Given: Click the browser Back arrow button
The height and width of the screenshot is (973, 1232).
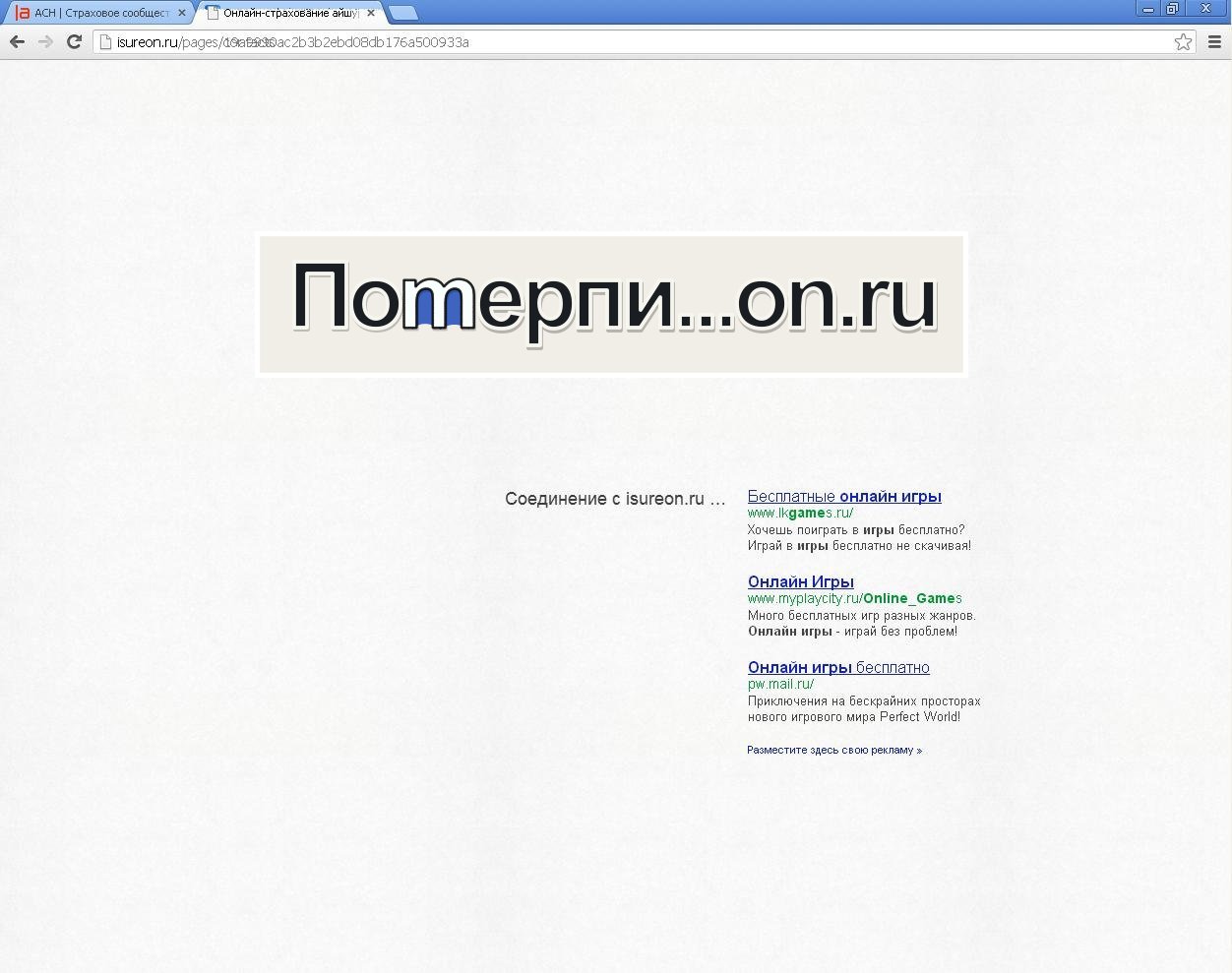Looking at the screenshot, I should 17,41.
